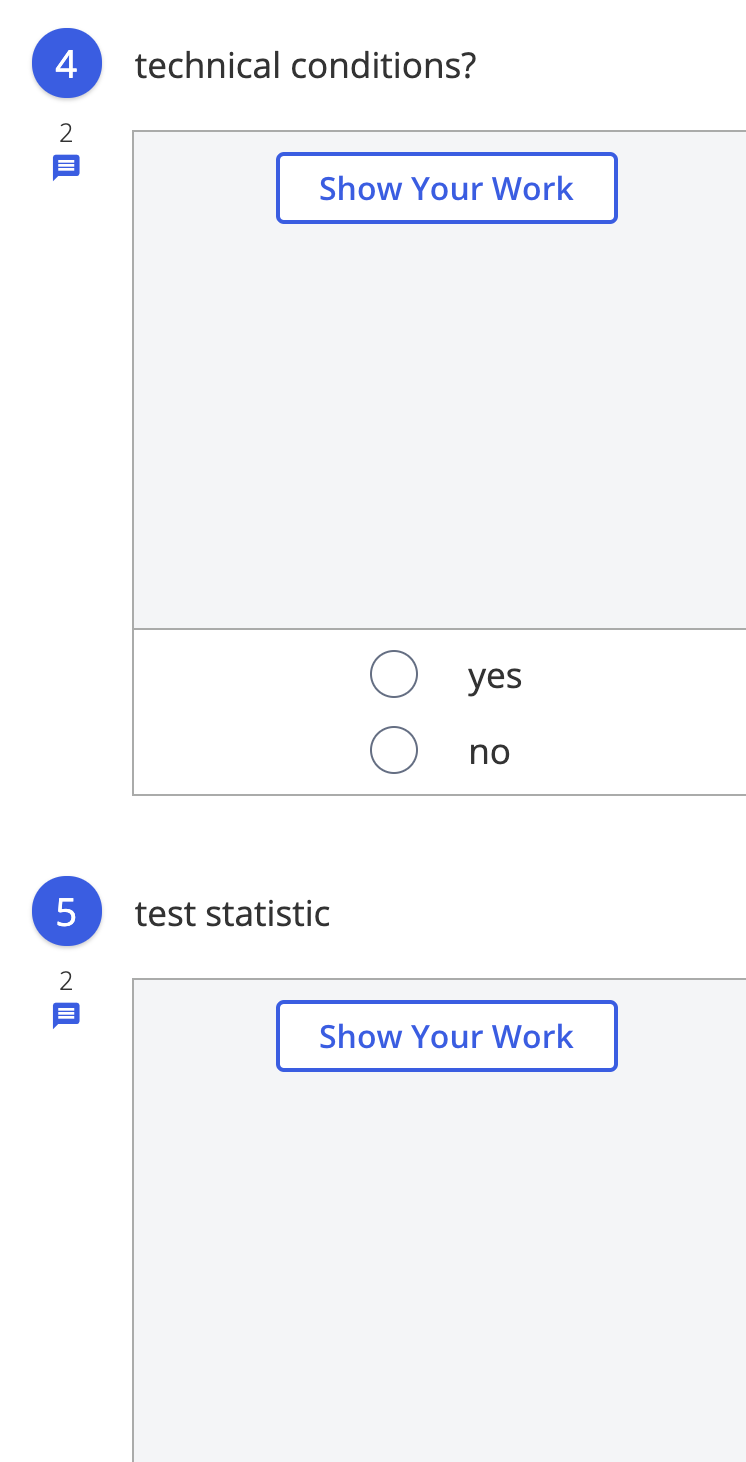Viewport: 746px width, 1462px height.
Task: Add a comment on the technical conditions question
Action: pyautogui.click(x=66, y=166)
